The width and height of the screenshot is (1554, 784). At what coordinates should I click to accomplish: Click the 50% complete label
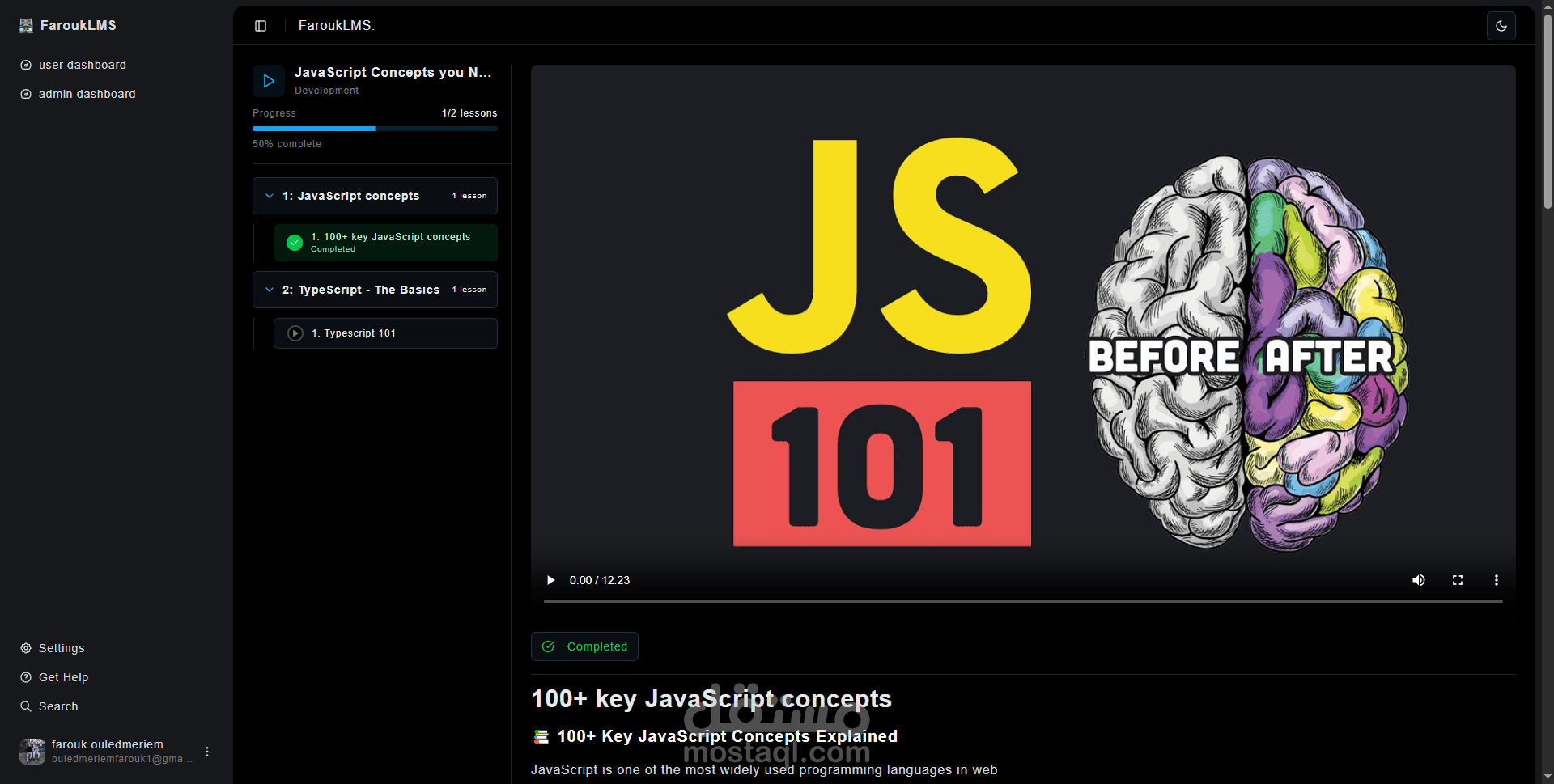287,144
